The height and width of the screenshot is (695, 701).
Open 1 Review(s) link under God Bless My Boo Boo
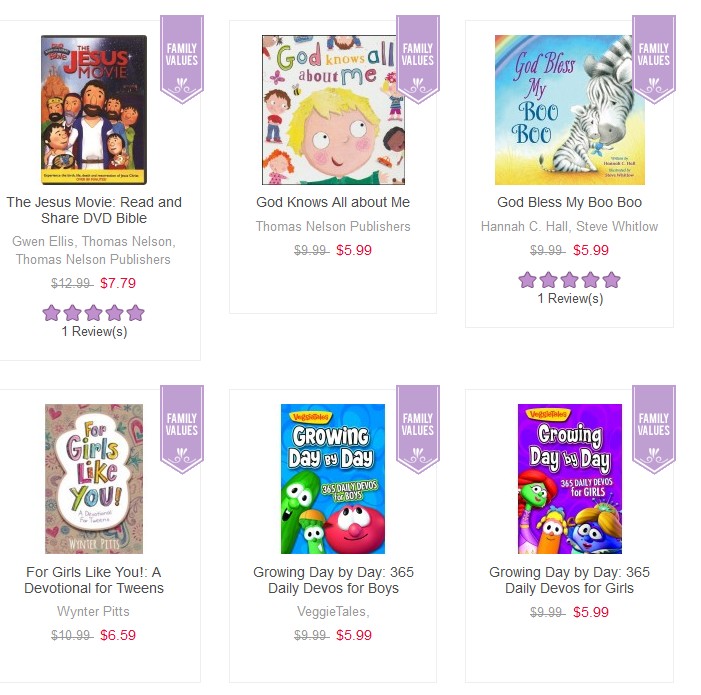pyautogui.click(x=570, y=298)
